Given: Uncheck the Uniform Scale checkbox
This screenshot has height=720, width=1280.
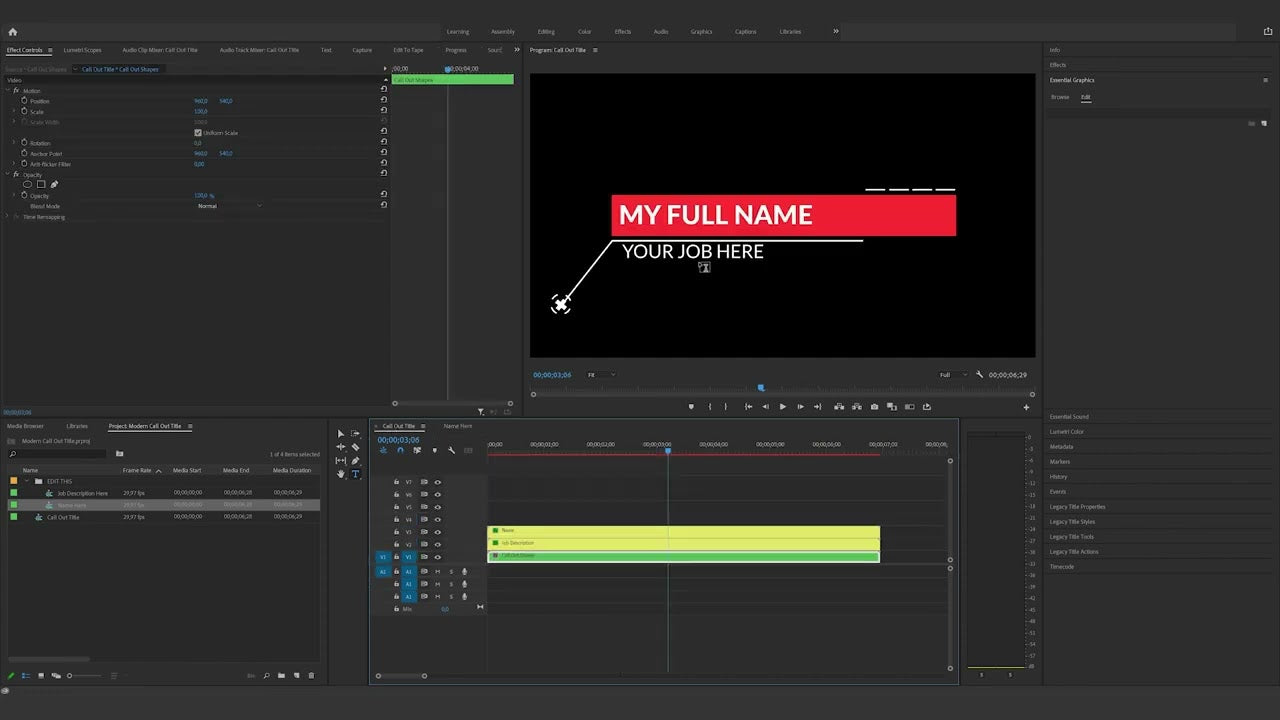Looking at the screenshot, I should click(x=198, y=132).
